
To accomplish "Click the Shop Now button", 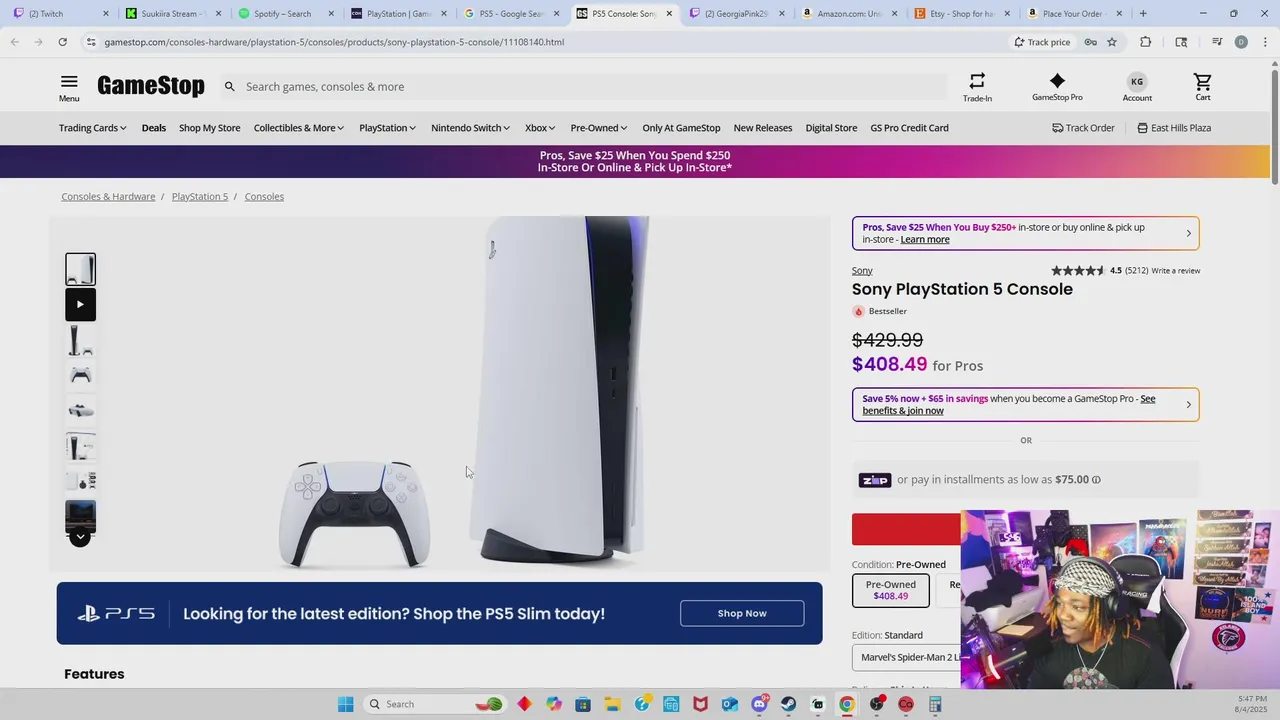I will [x=742, y=613].
